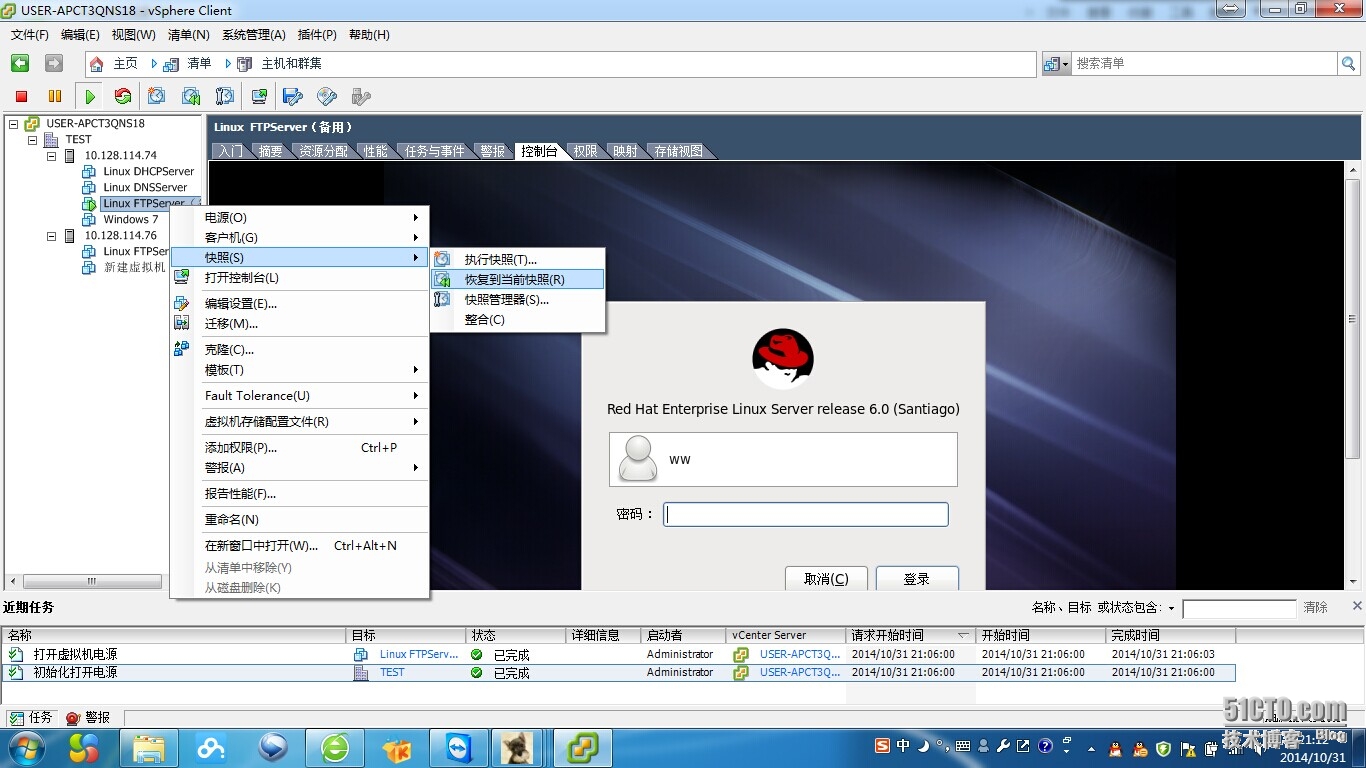
Task: Click the CD/DVD drive connect toolbar icon
Action: pos(327,96)
